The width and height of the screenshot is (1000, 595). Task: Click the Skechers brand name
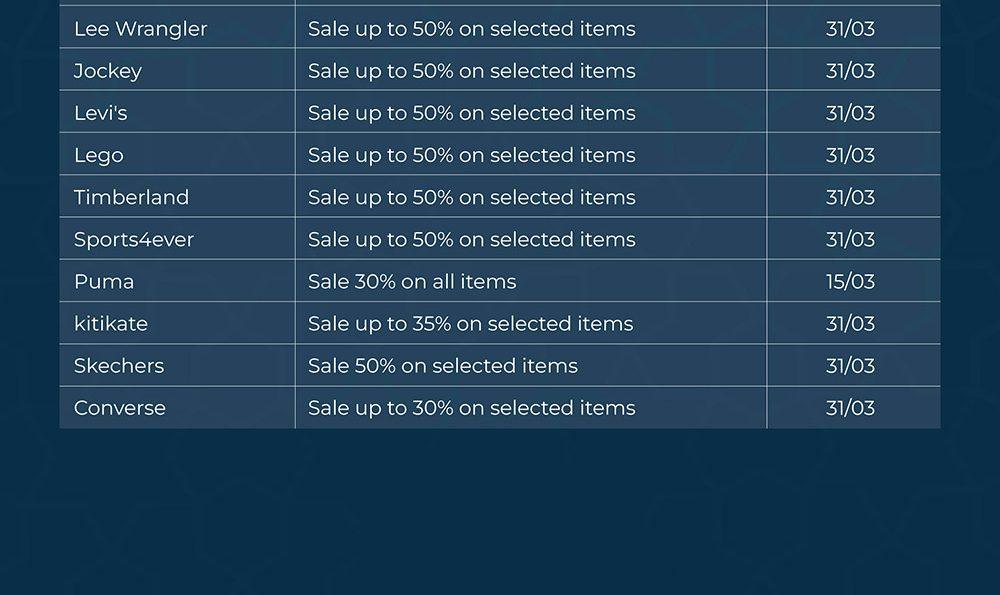[x=119, y=365]
